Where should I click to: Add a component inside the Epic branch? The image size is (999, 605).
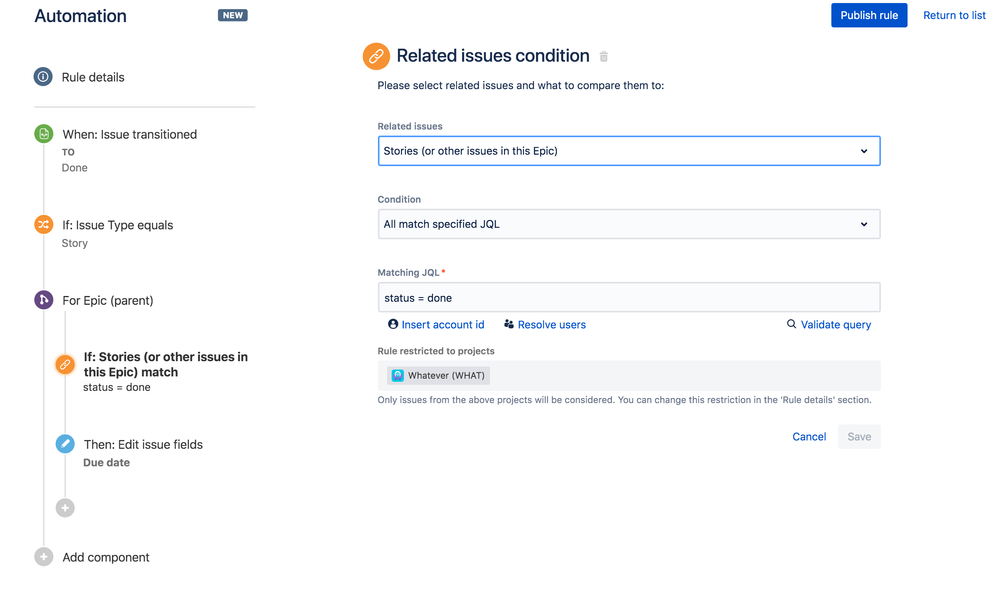tap(65, 508)
